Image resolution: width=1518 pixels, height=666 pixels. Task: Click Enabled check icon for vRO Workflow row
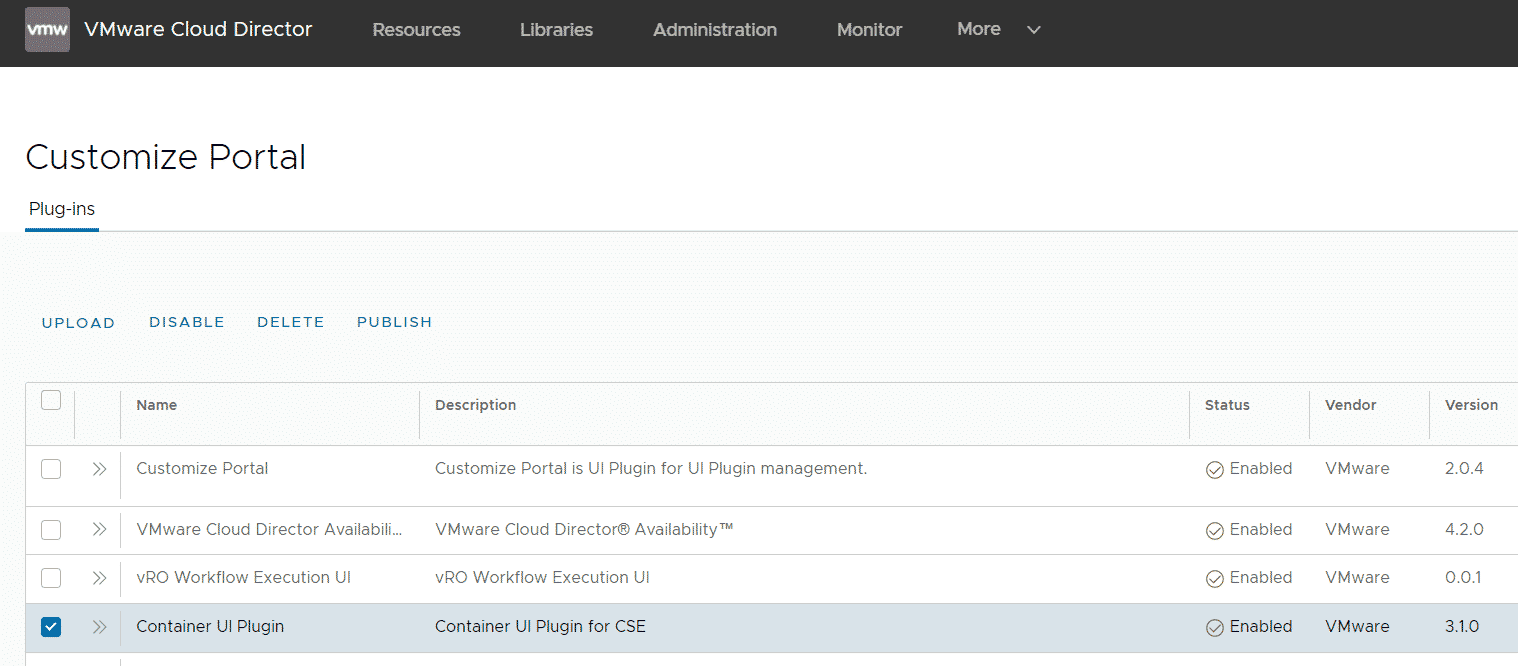[x=1215, y=579]
